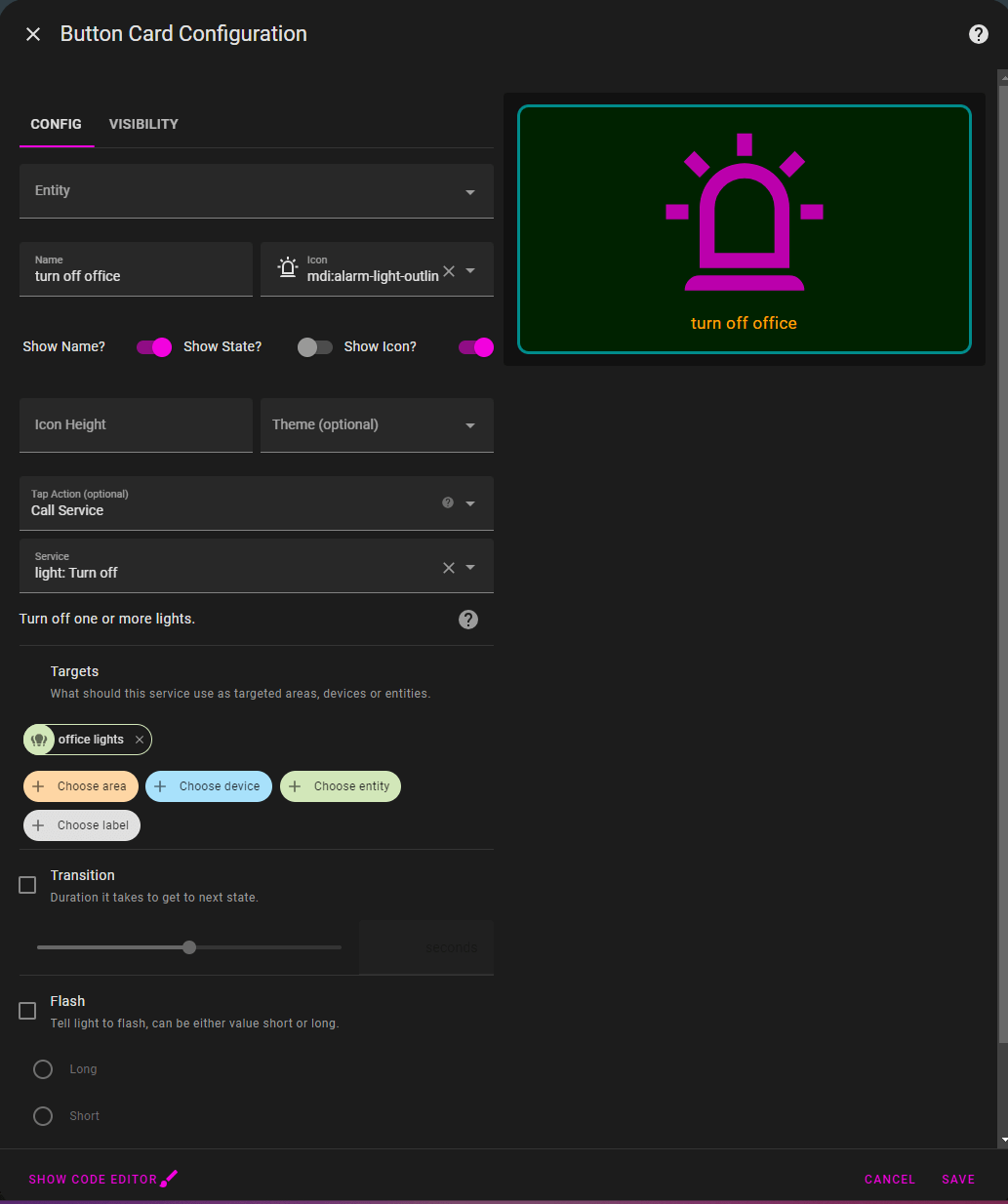This screenshot has height=1204, width=1008.
Task: Click the help icon beside Turn off lights description
Action: [x=468, y=620]
